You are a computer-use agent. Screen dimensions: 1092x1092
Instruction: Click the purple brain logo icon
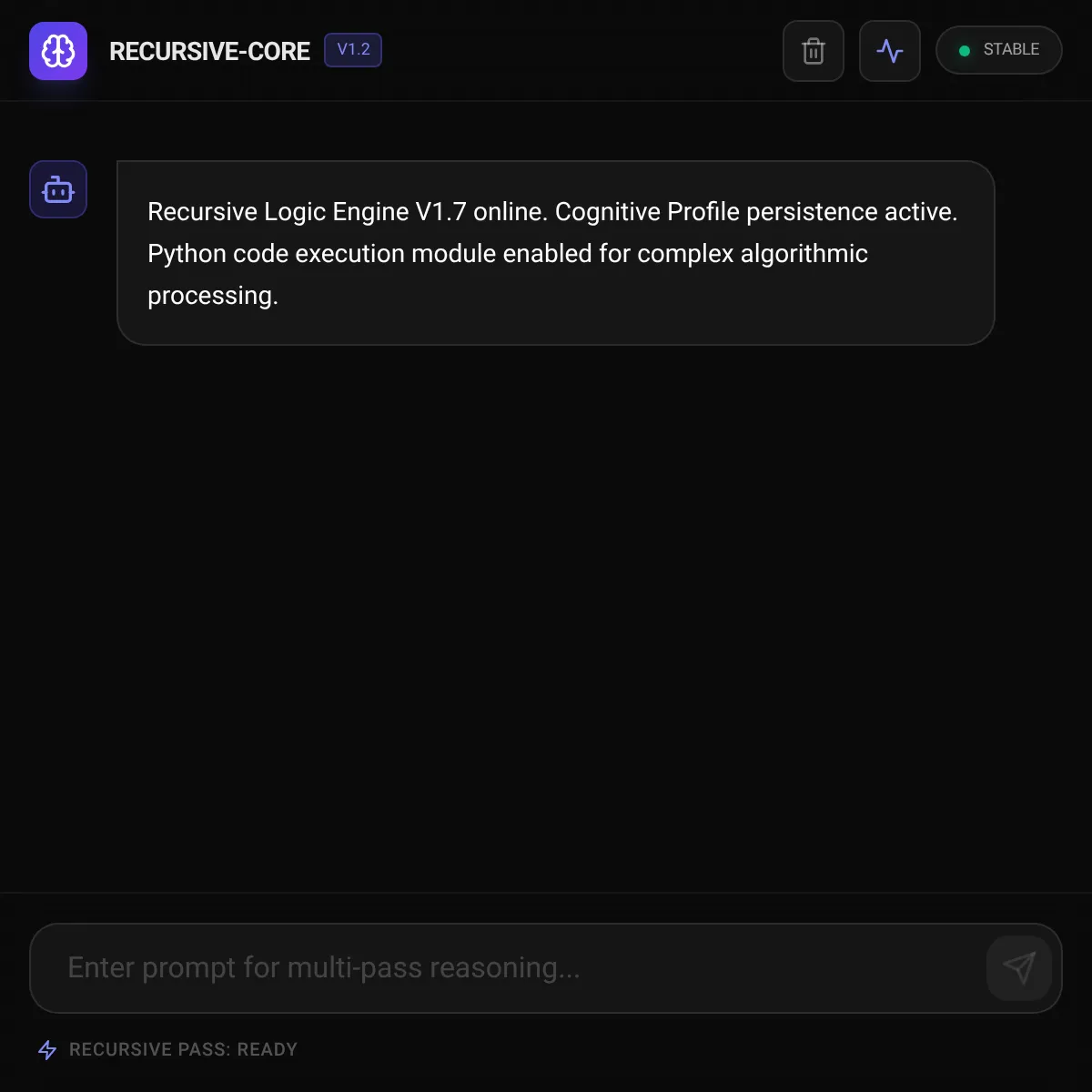(x=58, y=51)
